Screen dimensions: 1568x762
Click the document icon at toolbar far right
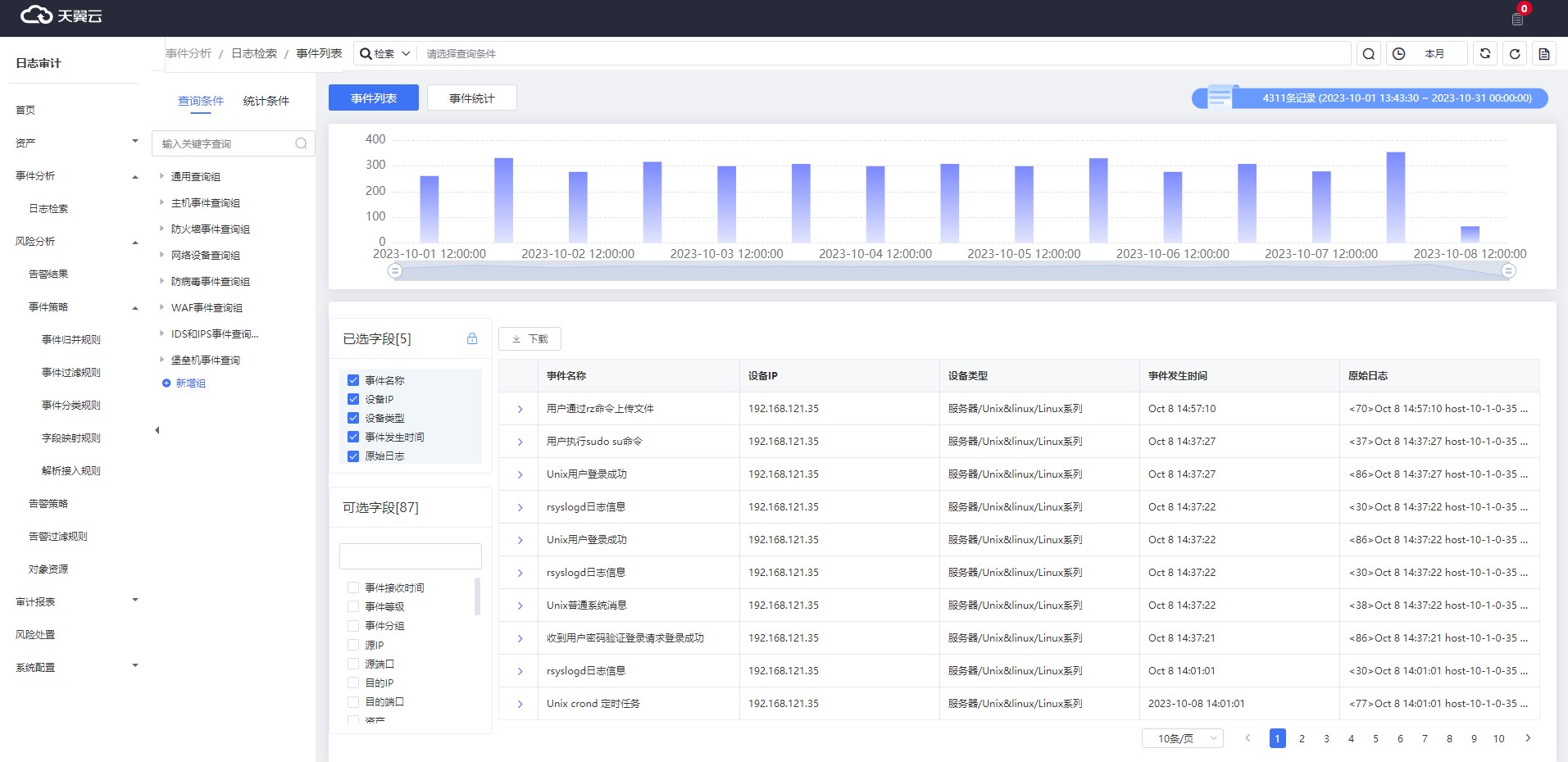1544,54
